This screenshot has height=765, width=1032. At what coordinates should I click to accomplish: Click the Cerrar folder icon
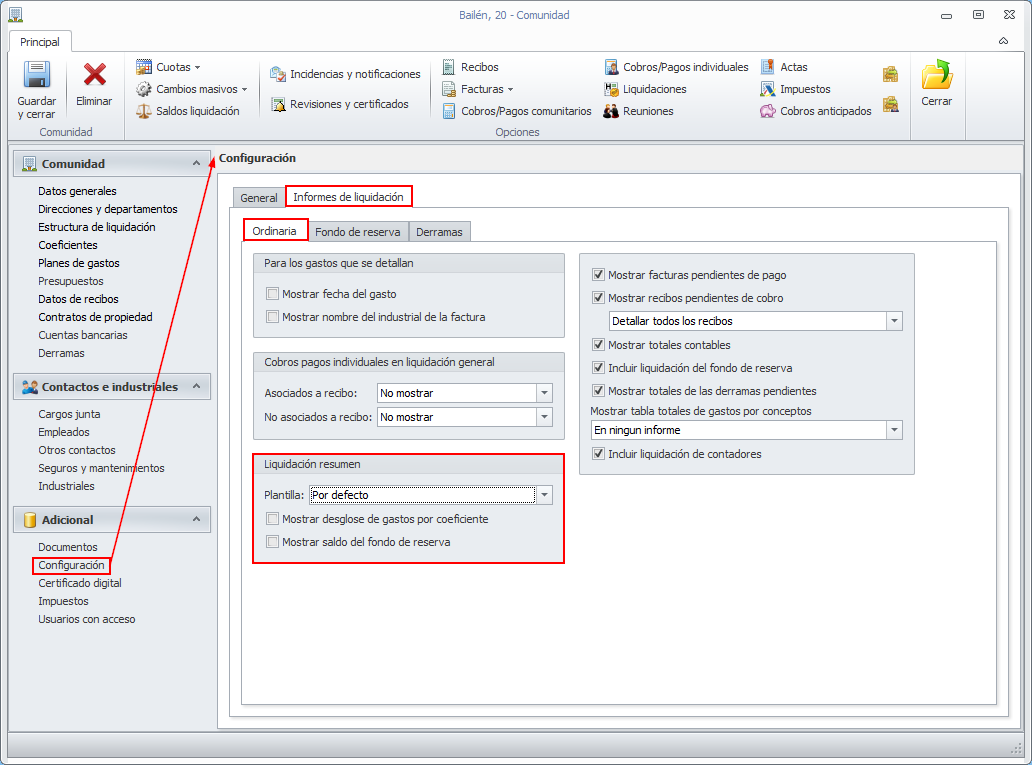click(x=937, y=74)
